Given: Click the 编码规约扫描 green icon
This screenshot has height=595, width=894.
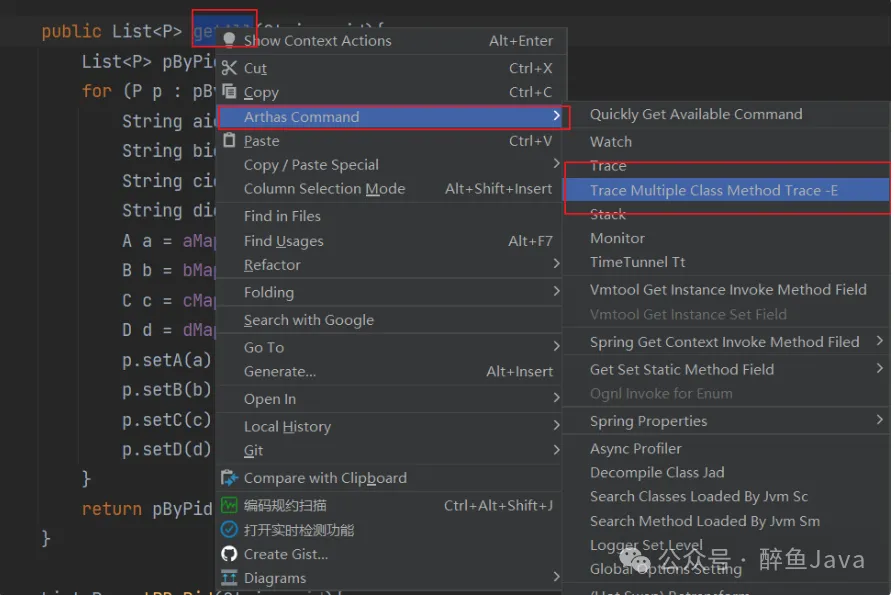Looking at the screenshot, I should pos(229,505).
